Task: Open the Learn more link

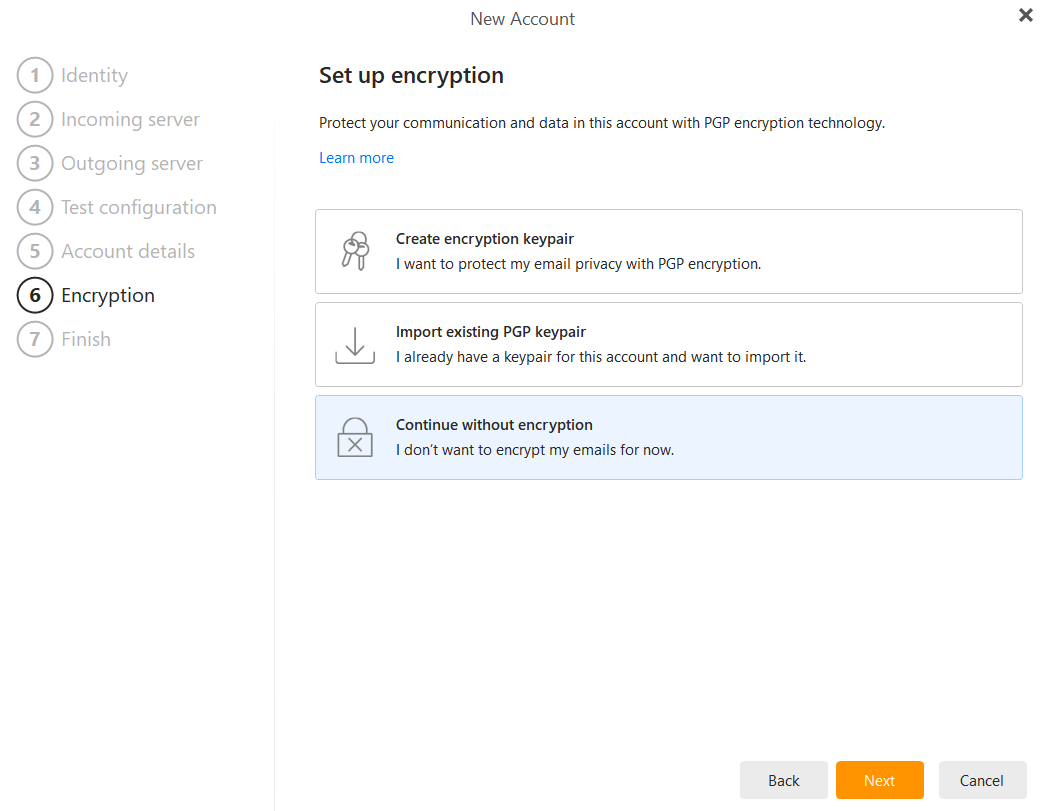Action: [356, 157]
